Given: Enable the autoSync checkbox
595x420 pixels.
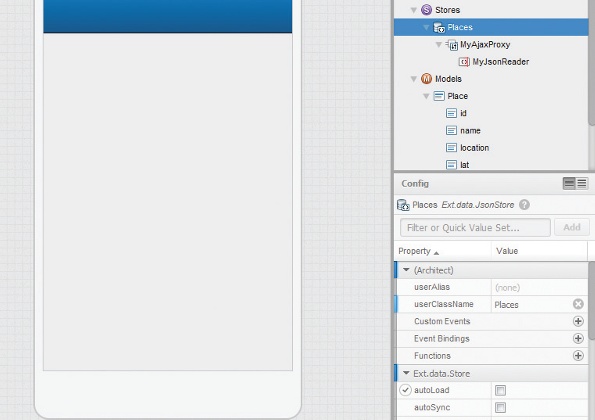Looking at the screenshot, I should [x=500, y=407].
